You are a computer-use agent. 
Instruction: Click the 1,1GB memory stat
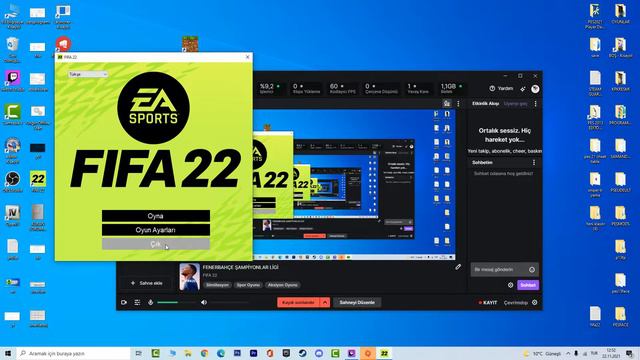pos(451,88)
